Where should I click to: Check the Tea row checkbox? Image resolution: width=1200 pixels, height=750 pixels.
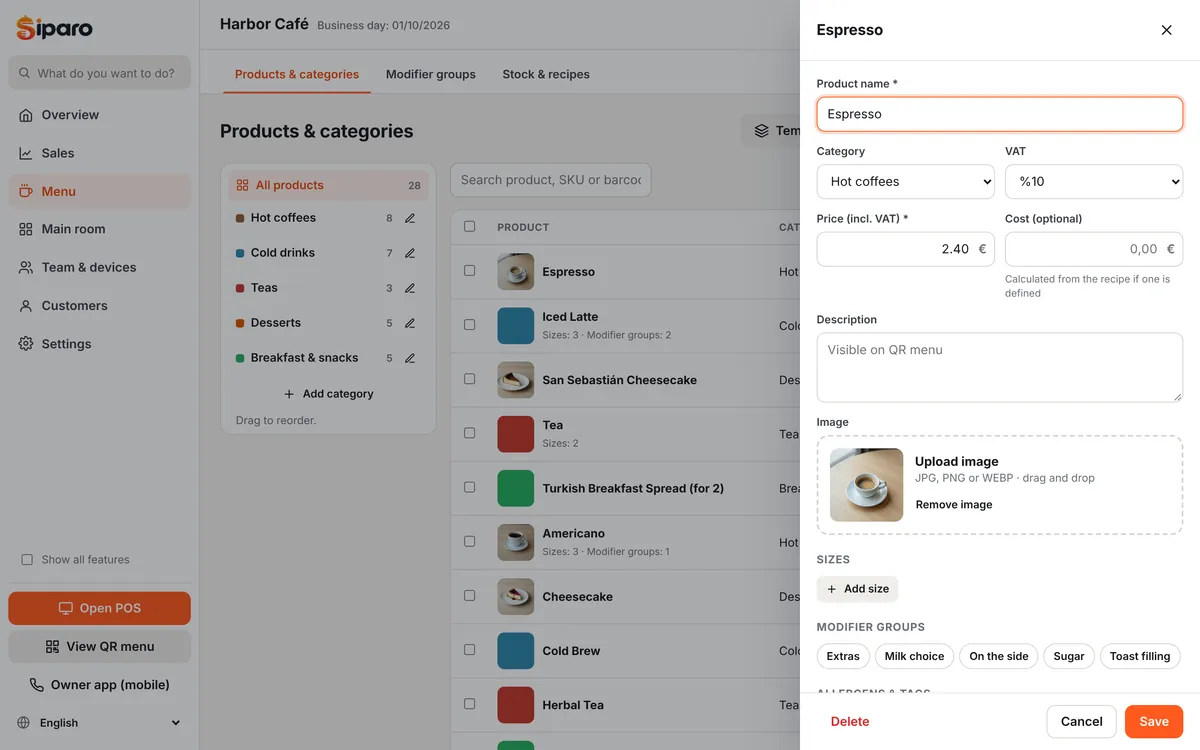tap(470, 433)
